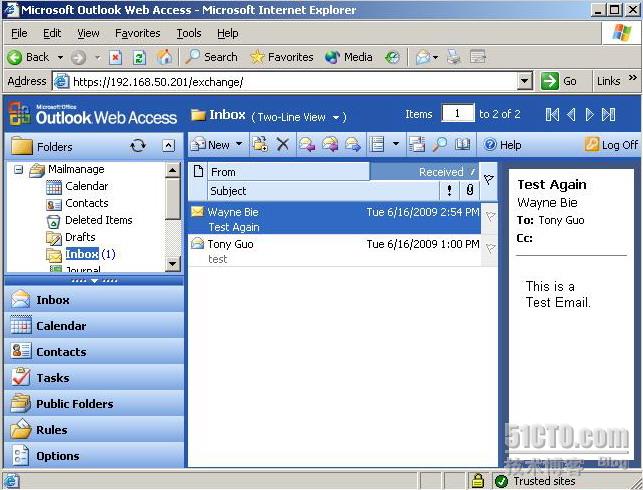The width and height of the screenshot is (643, 490).
Task: Sort messages by Received column
Action: (424, 172)
